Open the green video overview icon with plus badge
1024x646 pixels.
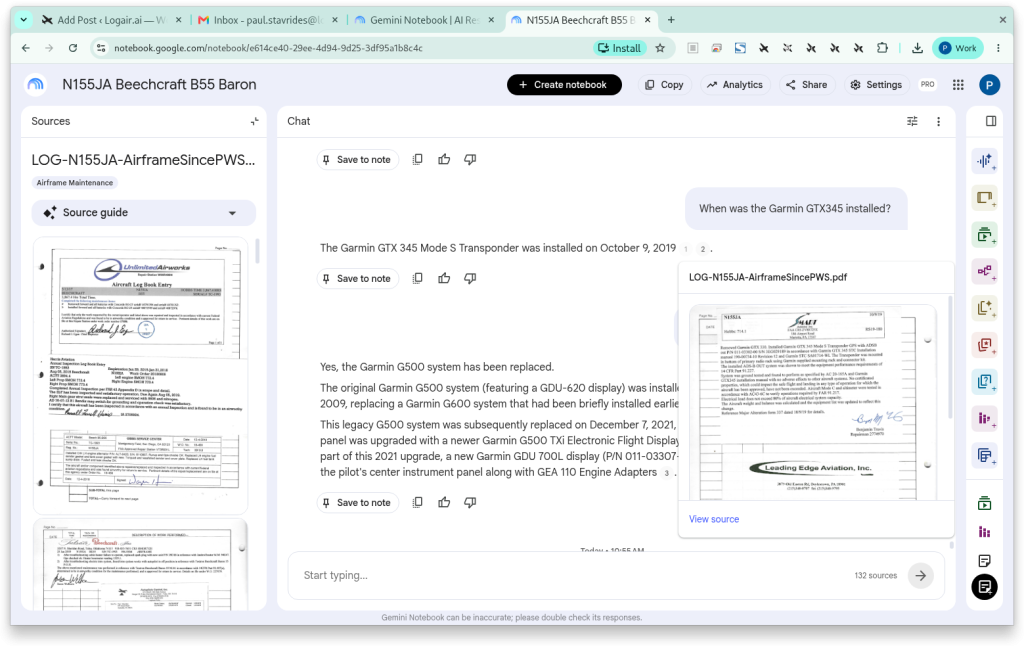[x=985, y=234]
